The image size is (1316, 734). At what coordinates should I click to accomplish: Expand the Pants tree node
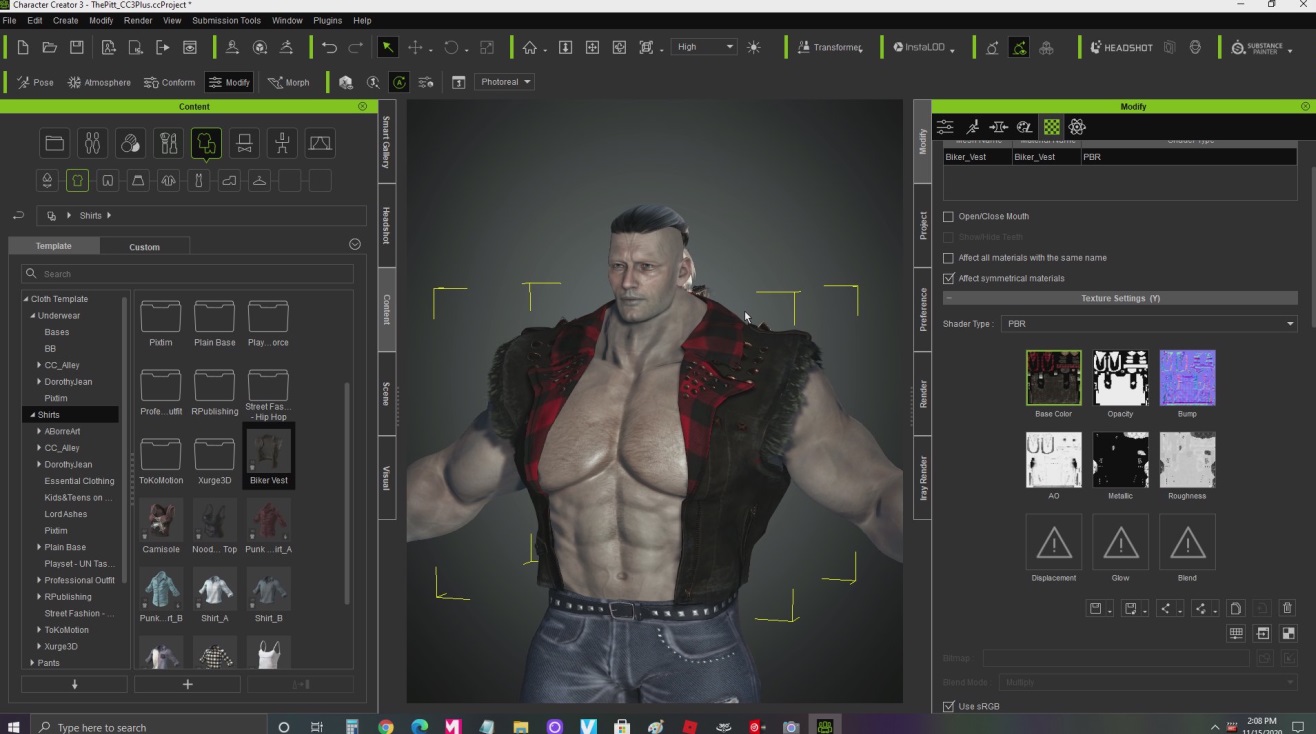32,663
